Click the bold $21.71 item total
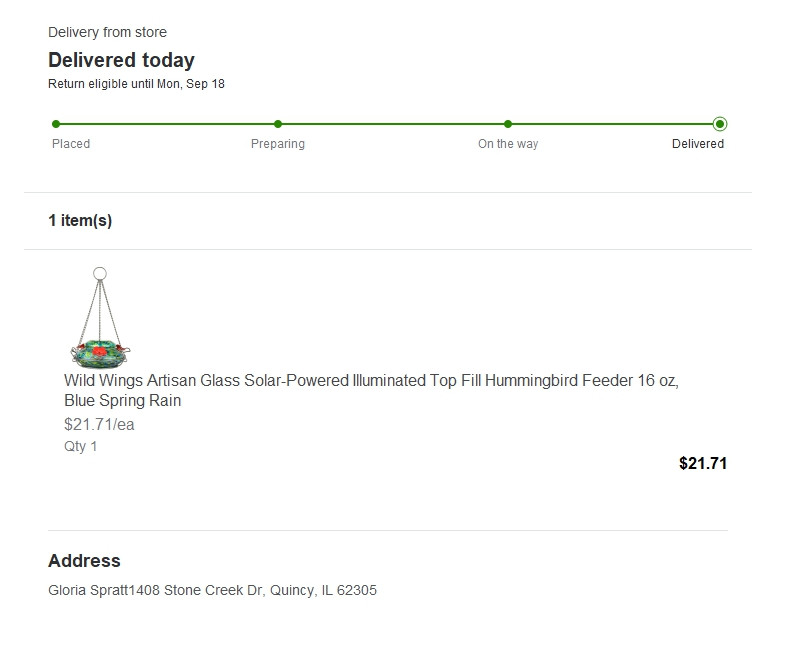 (x=703, y=463)
